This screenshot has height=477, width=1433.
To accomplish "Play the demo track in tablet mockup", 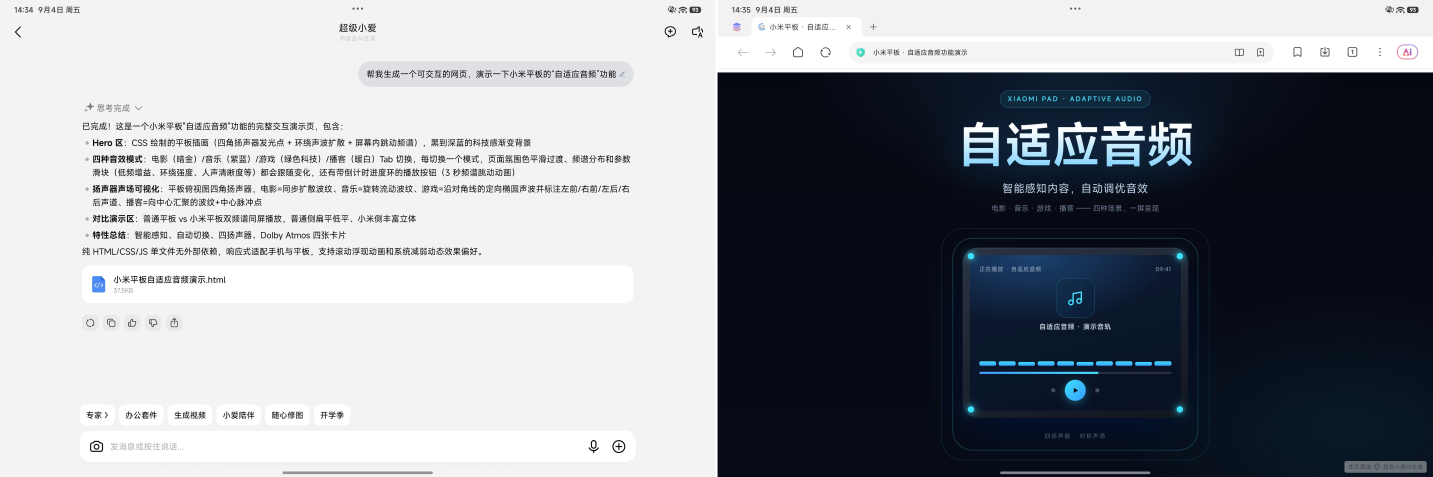I will [x=1075, y=390].
